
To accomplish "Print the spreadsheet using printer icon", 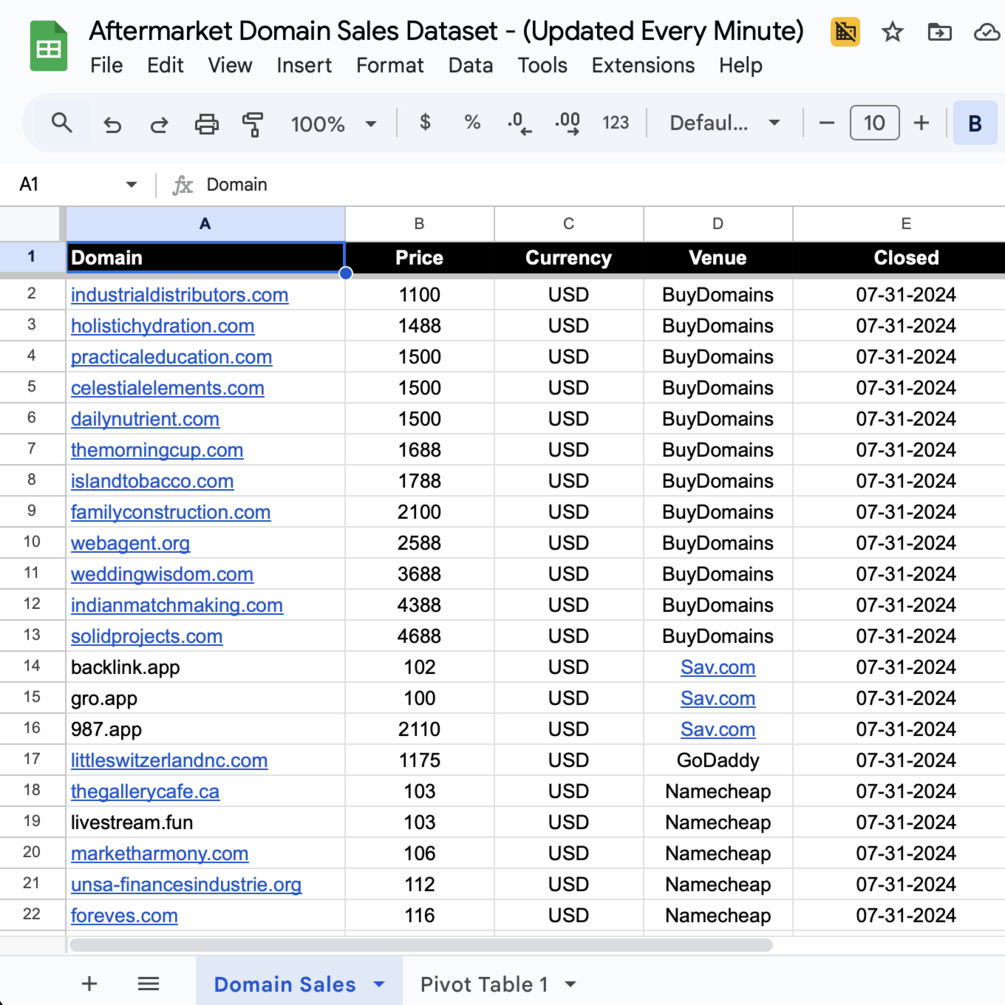I will click(x=206, y=124).
